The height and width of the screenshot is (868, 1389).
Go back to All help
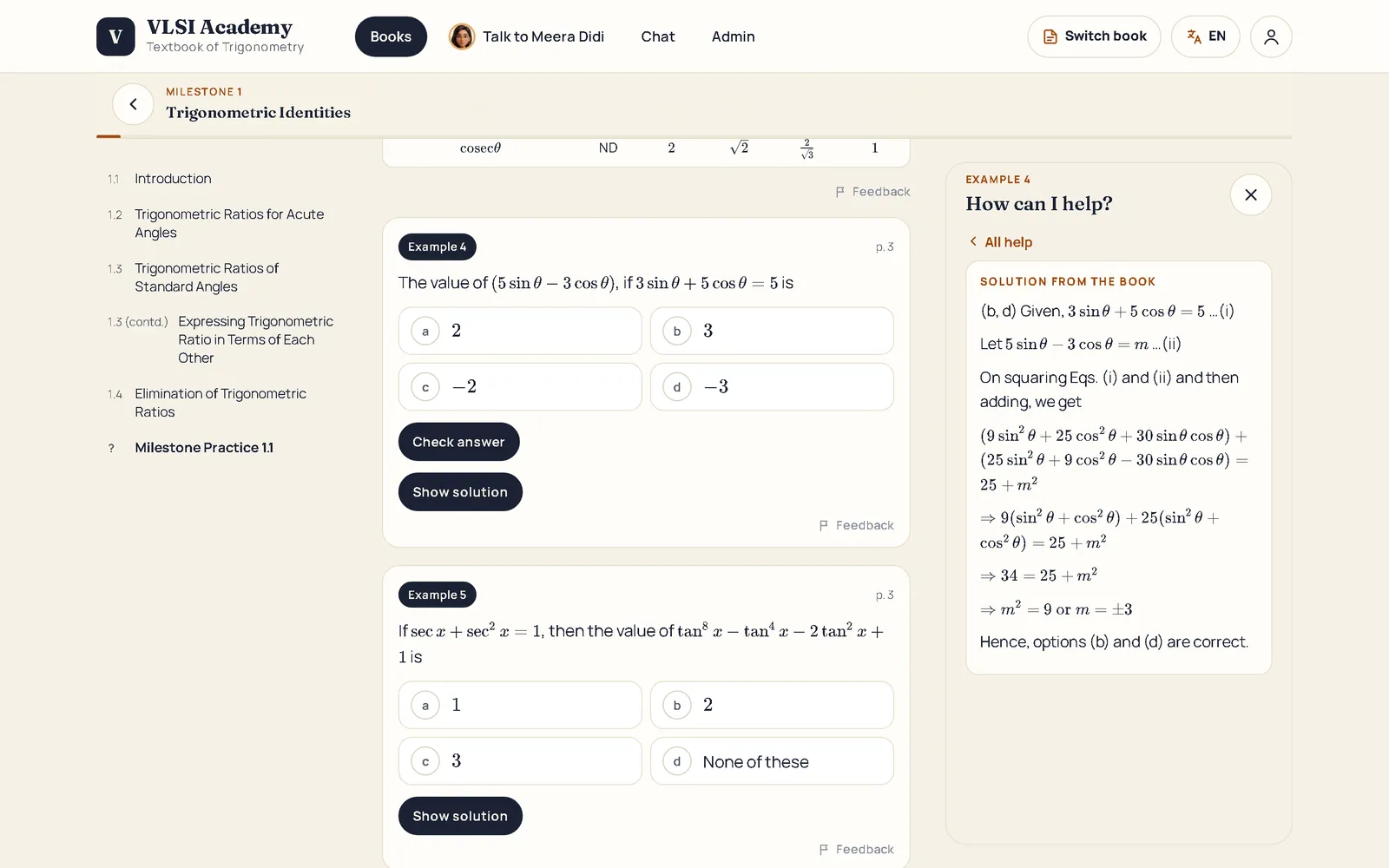[1001, 242]
